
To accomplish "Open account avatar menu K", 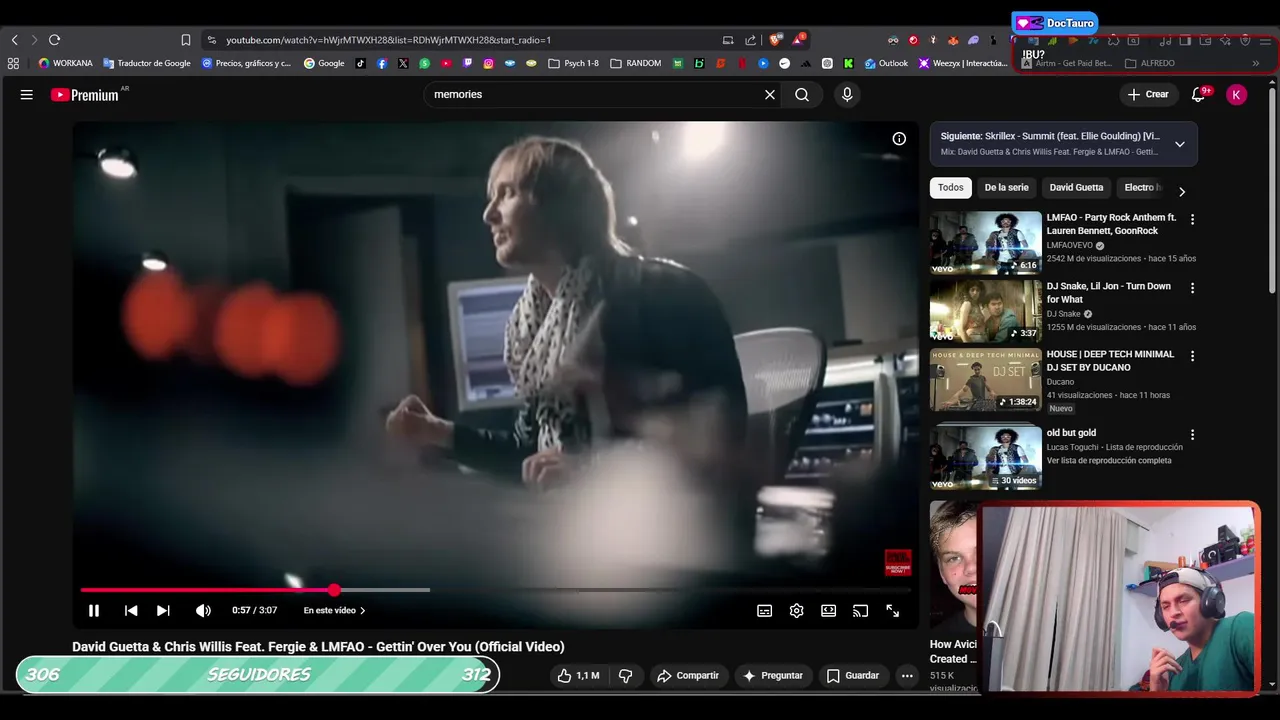I will tap(1237, 94).
